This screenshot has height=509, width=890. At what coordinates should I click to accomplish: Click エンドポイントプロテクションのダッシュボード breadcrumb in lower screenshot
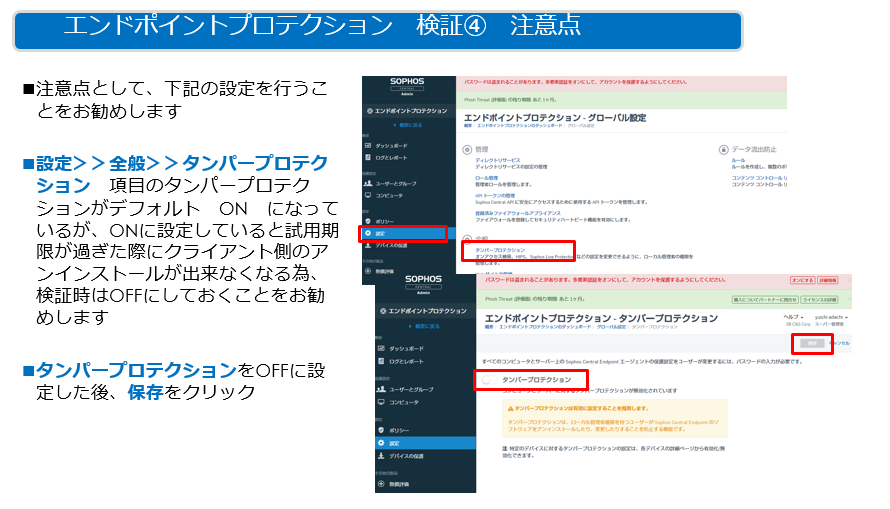[545, 327]
